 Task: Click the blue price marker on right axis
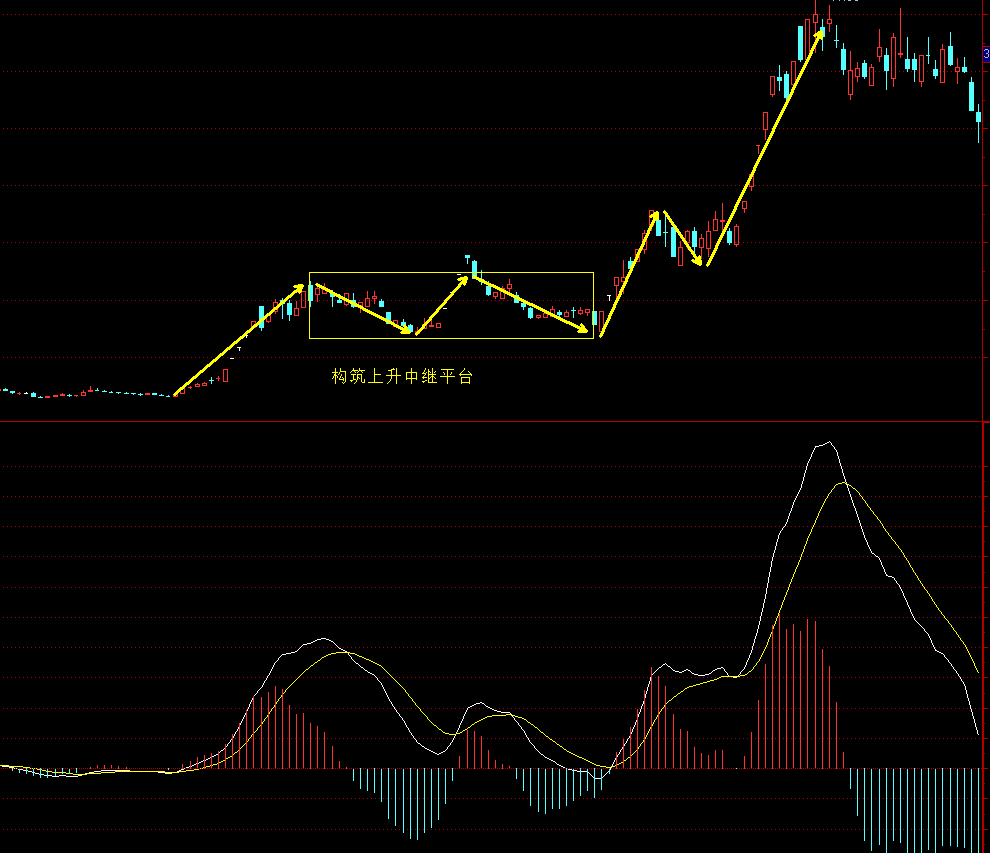click(986, 54)
